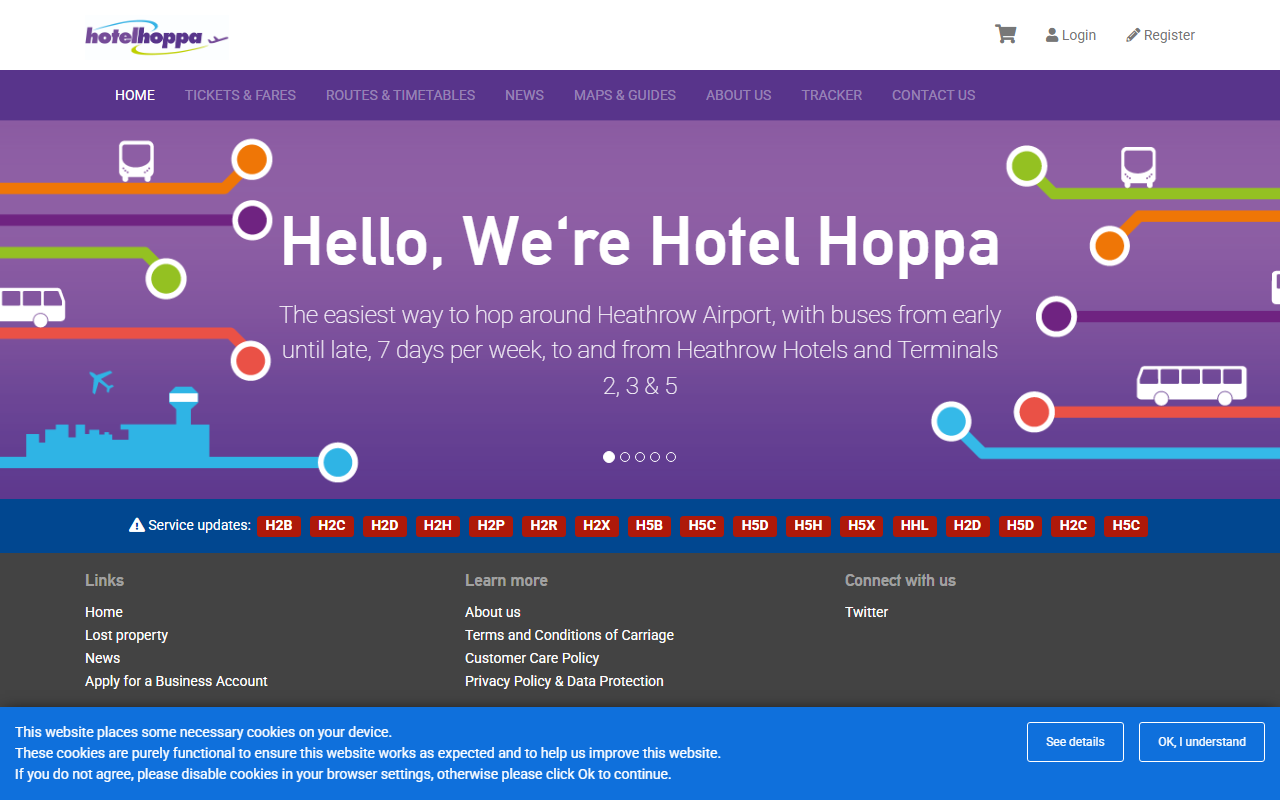Select the first carousel slide dot
This screenshot has width=1280, height=800.
pos(609,457)
